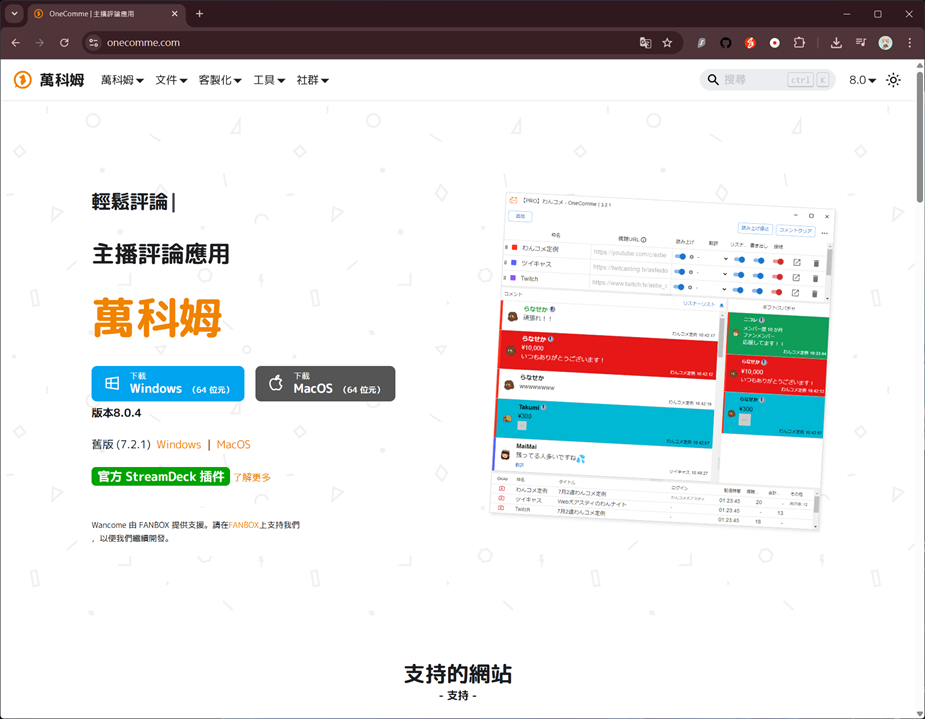925x719 pixels.
Task: Open the browser Downloads icon
Action: pyautogui.click(x=836, y=43)
